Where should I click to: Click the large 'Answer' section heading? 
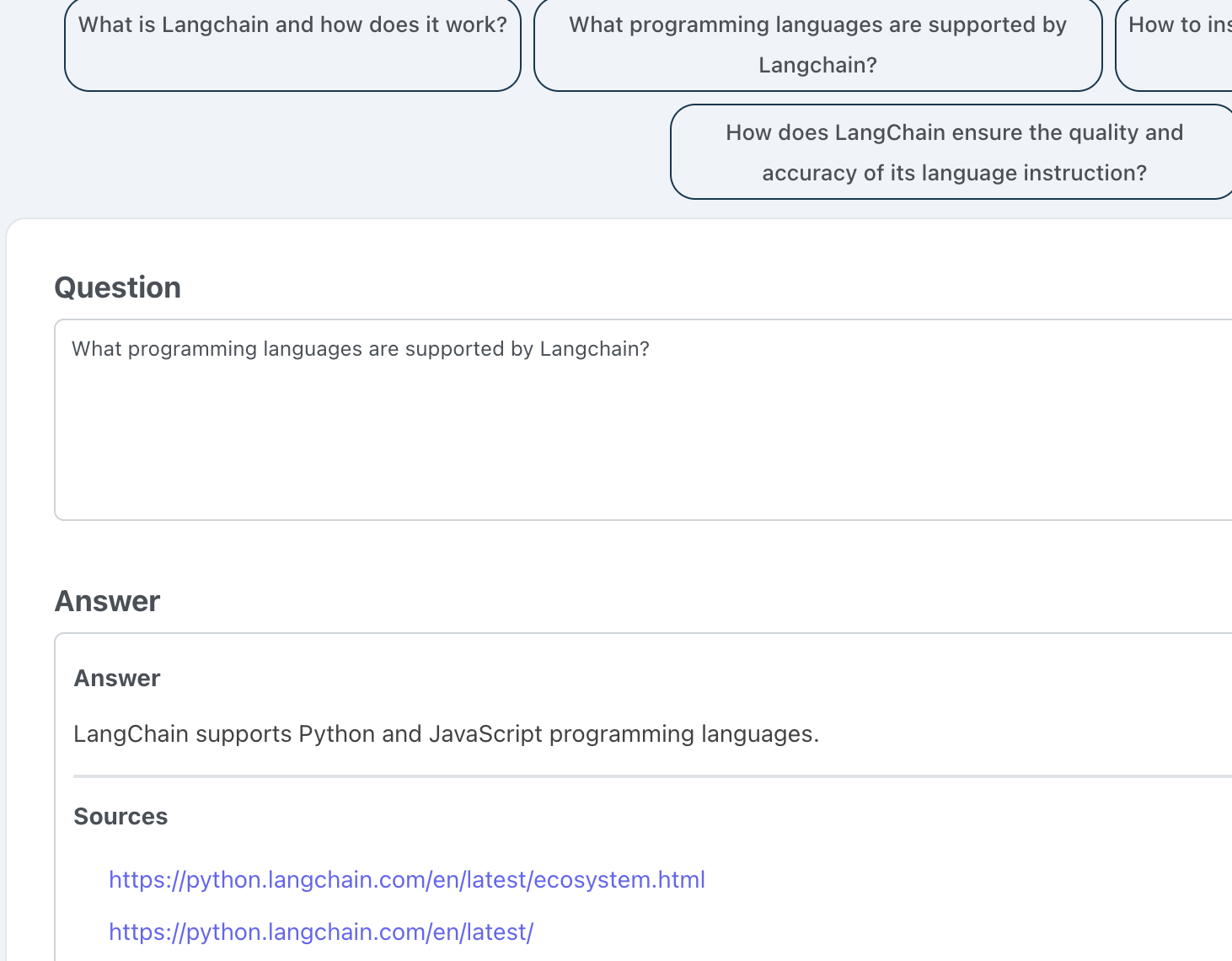[107, 601]
